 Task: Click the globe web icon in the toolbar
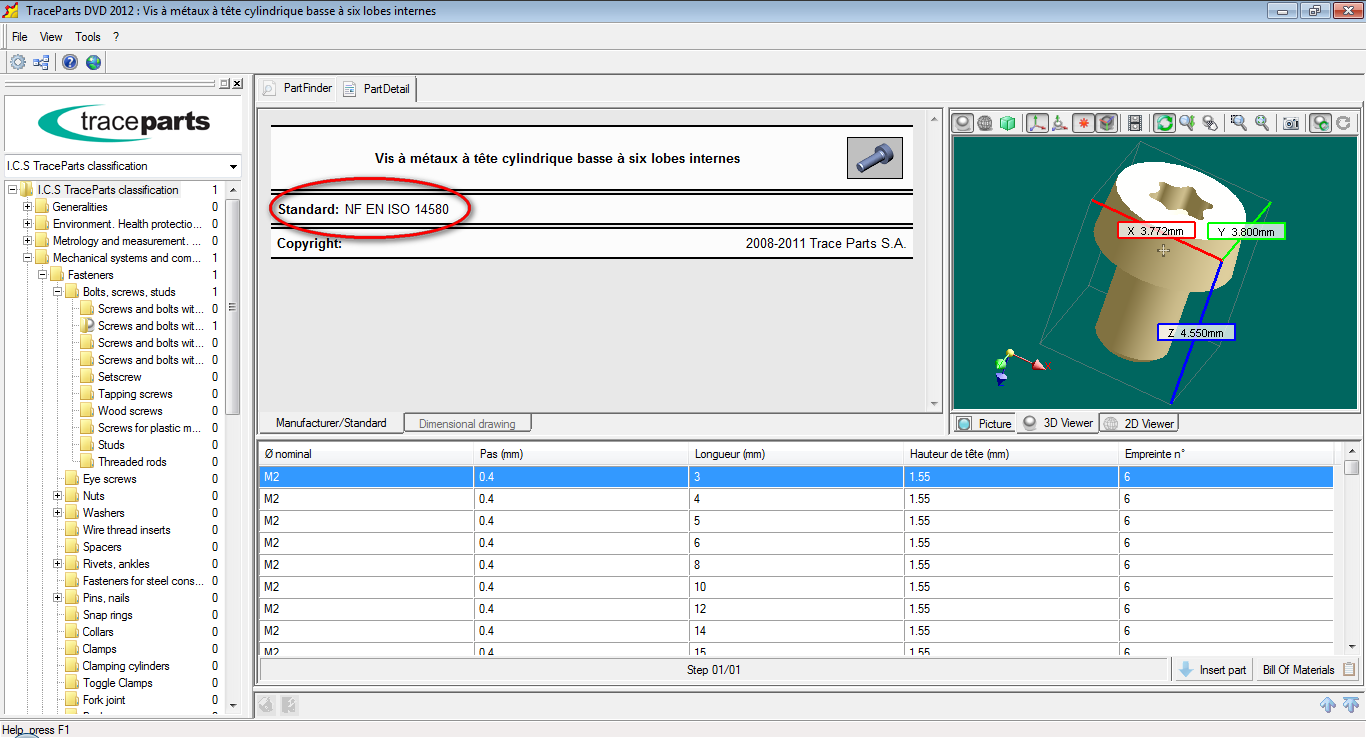(x=93, y=62)
